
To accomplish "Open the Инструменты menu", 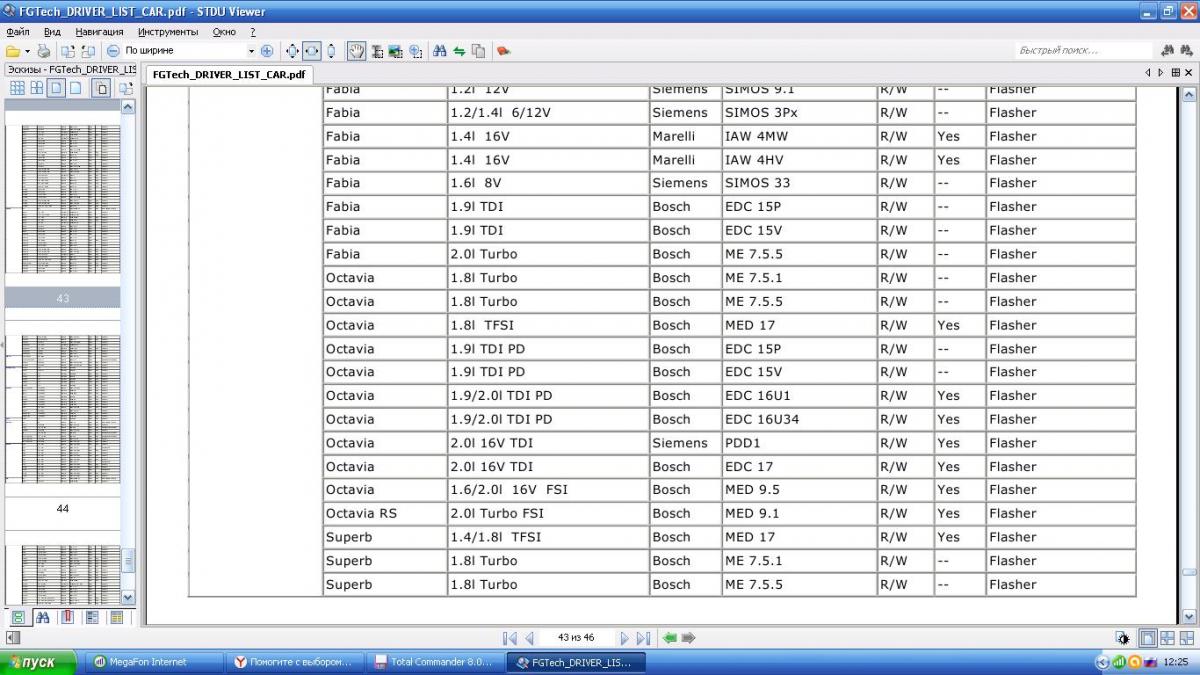I will (168, 31).
